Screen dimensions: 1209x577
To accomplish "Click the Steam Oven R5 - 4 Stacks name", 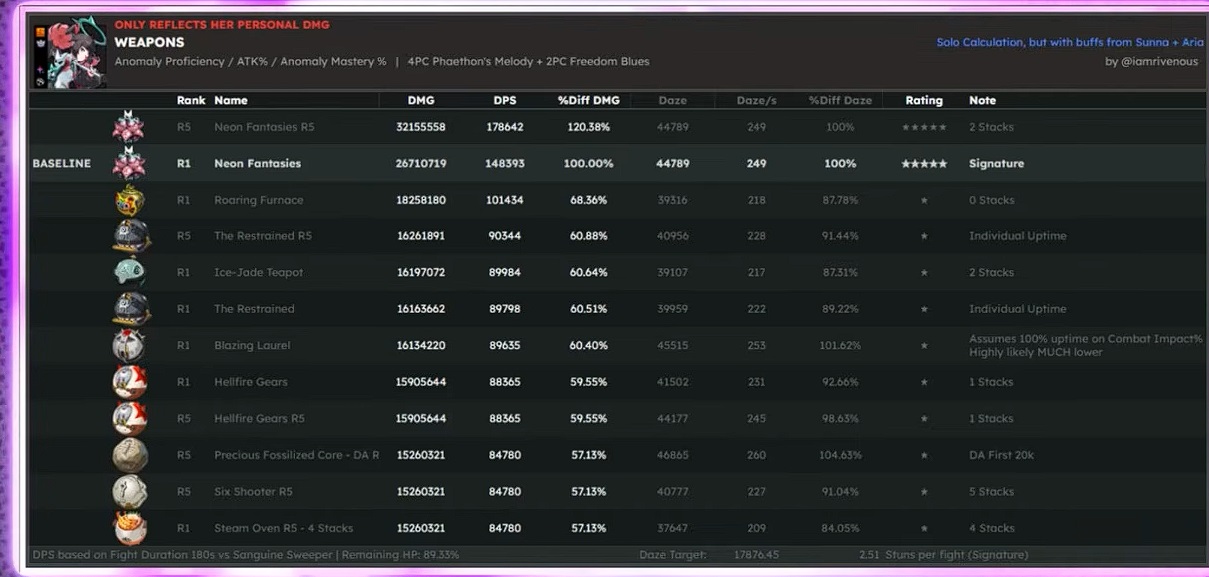I will pyautogui.click(x=283, y=528).
